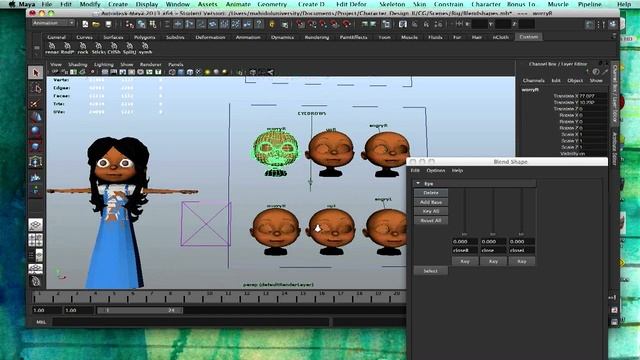The width and height of the screenshot is (640, 360).
Task: Click the Open Scene folder icon
Action: [x=96, y=24]
